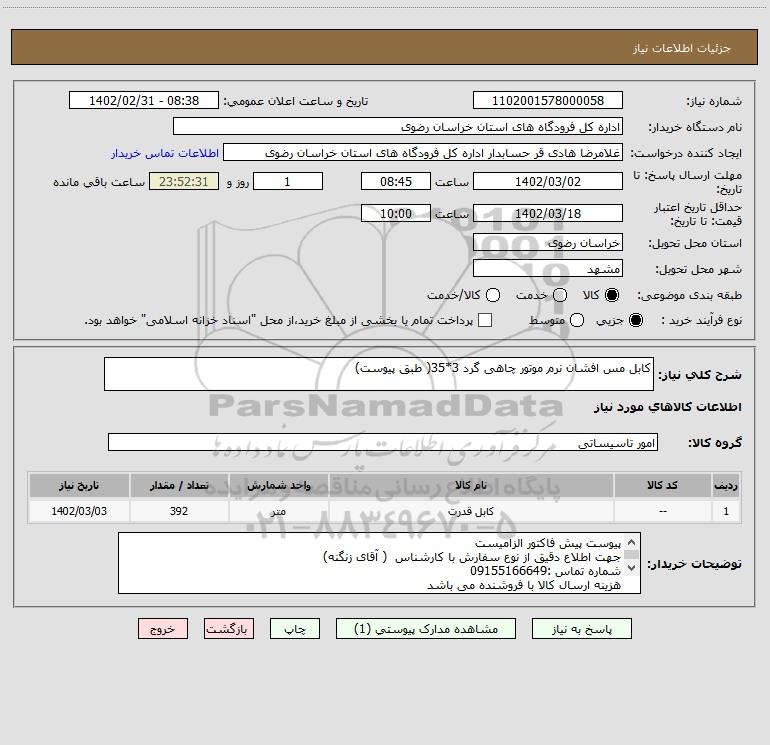The image size is (770, 745).
Task: Click the چاپ print button
Action: tap(295, 629)
